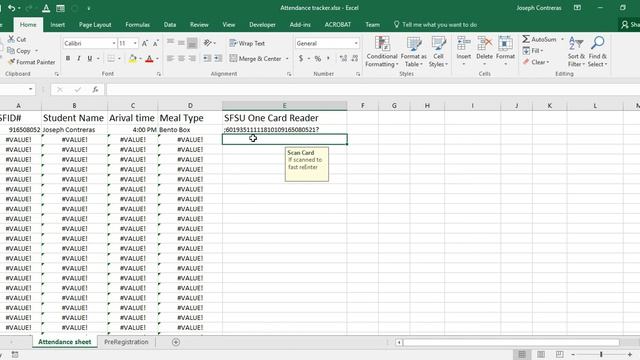Open Cell Styles gallery
Viewport: 640px width, 360px height.
[x=438, y=52]
